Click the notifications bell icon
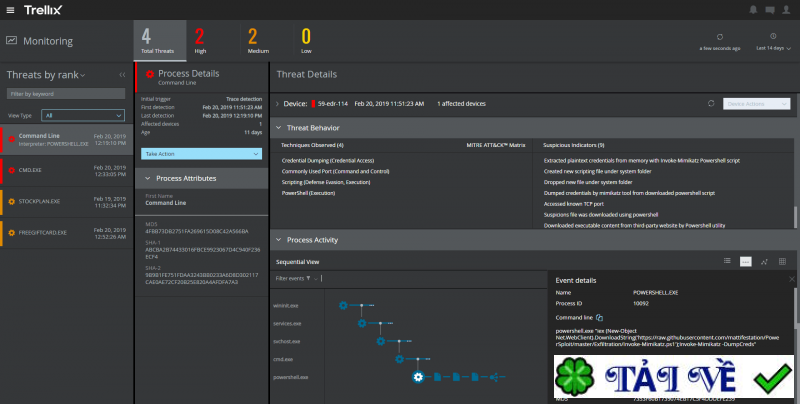This screenshot has height=404, width=800. coord(754,10)
